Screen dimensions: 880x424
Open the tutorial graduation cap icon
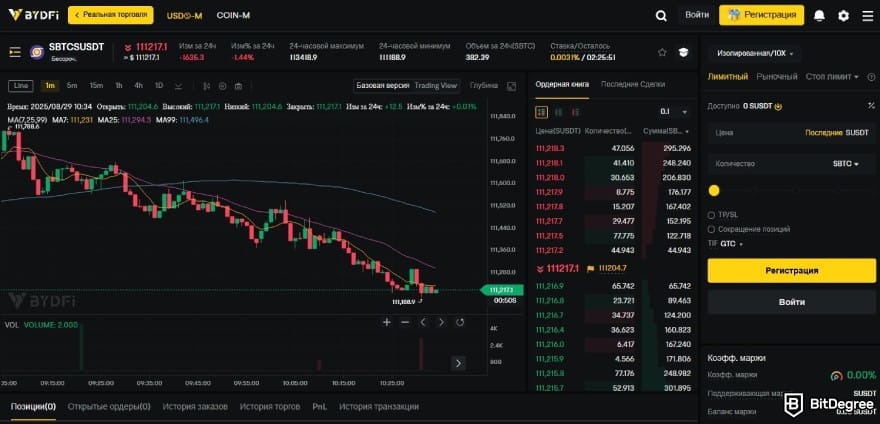[x=683, y=52]
